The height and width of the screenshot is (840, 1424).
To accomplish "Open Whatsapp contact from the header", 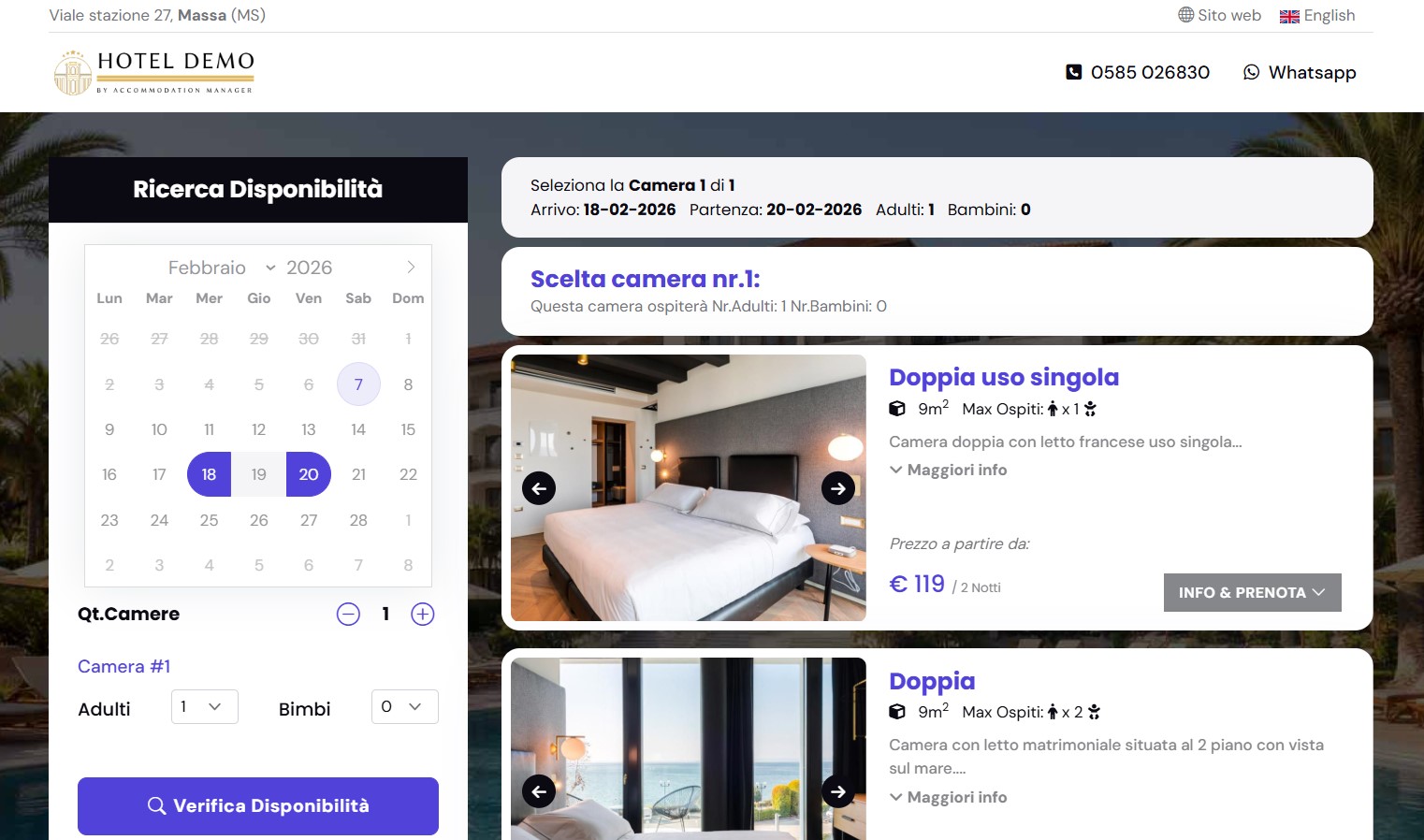I will click(x=1298, y=72).
